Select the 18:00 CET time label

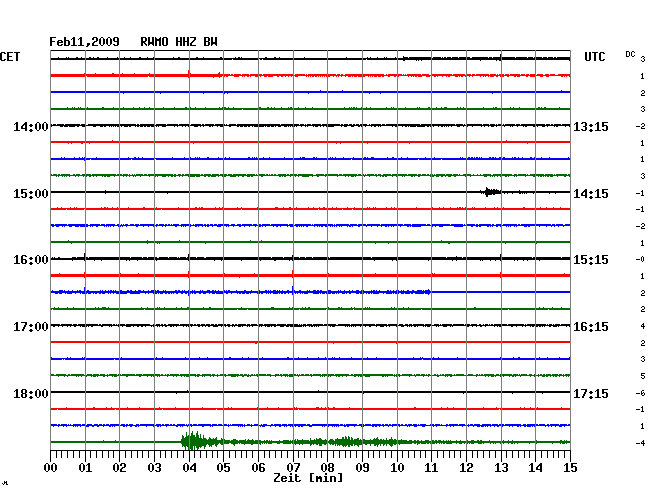(31, 393)
